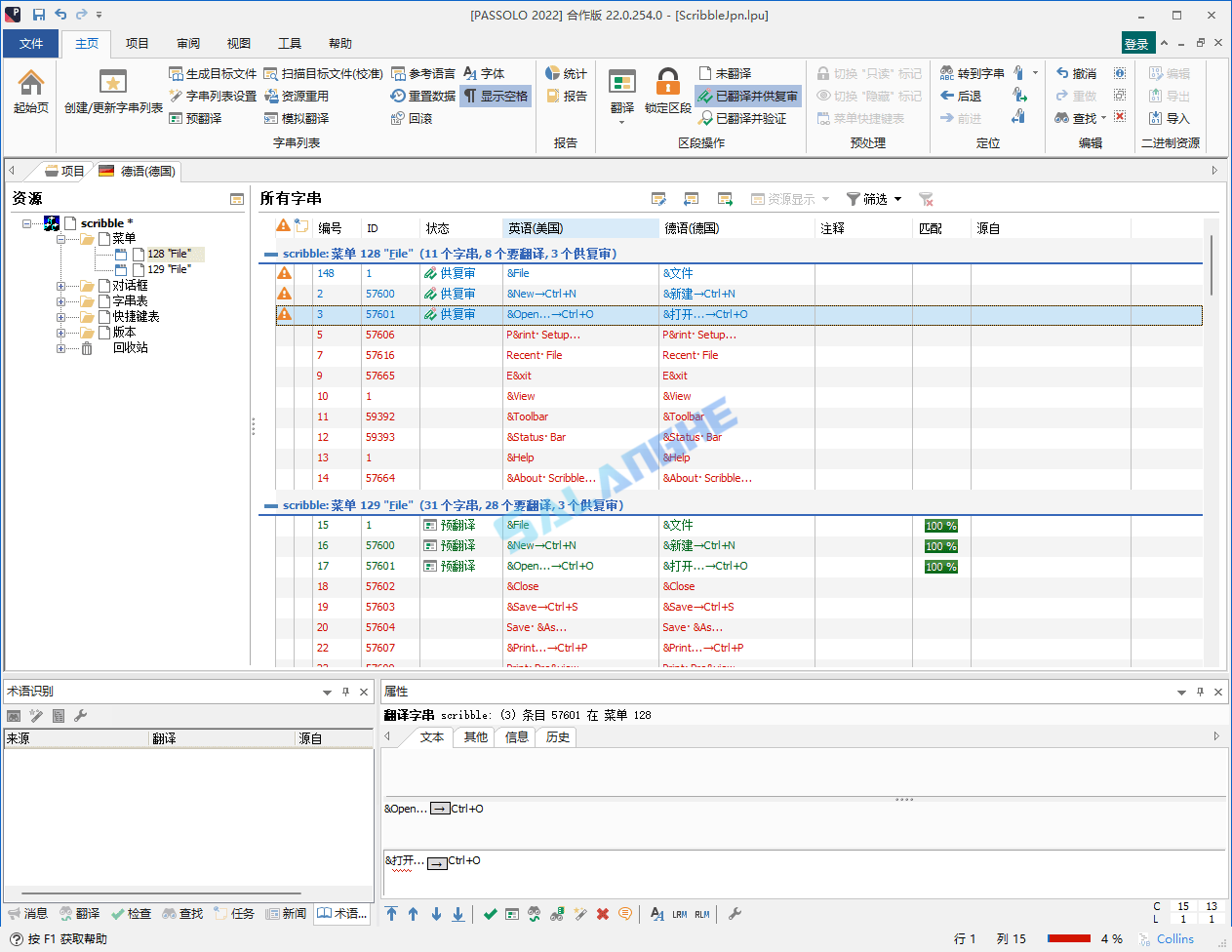
Task: Select the 生成目标文件 icon
Action: [x=208, y=72]
